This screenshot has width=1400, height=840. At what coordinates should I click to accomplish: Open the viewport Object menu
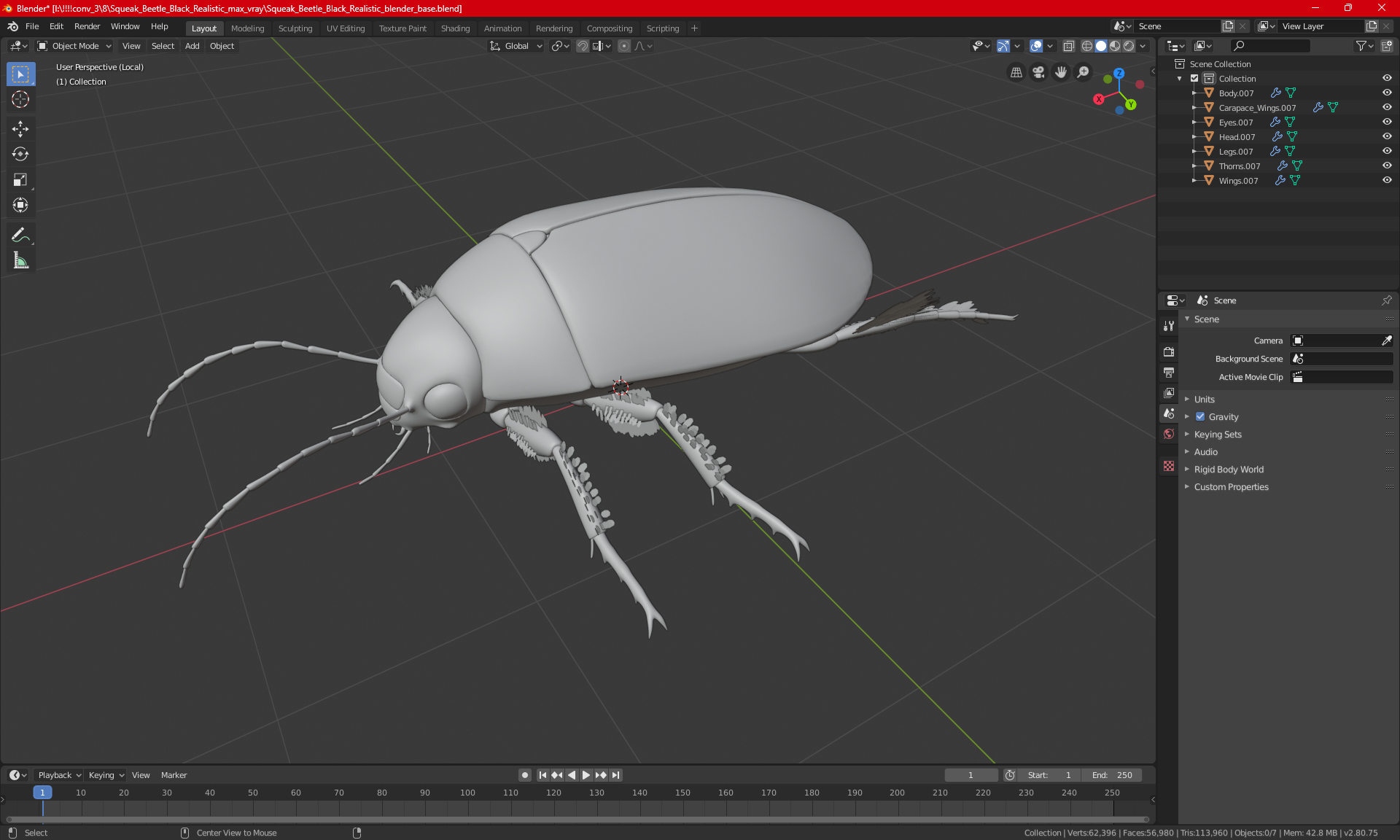(222, 46)
